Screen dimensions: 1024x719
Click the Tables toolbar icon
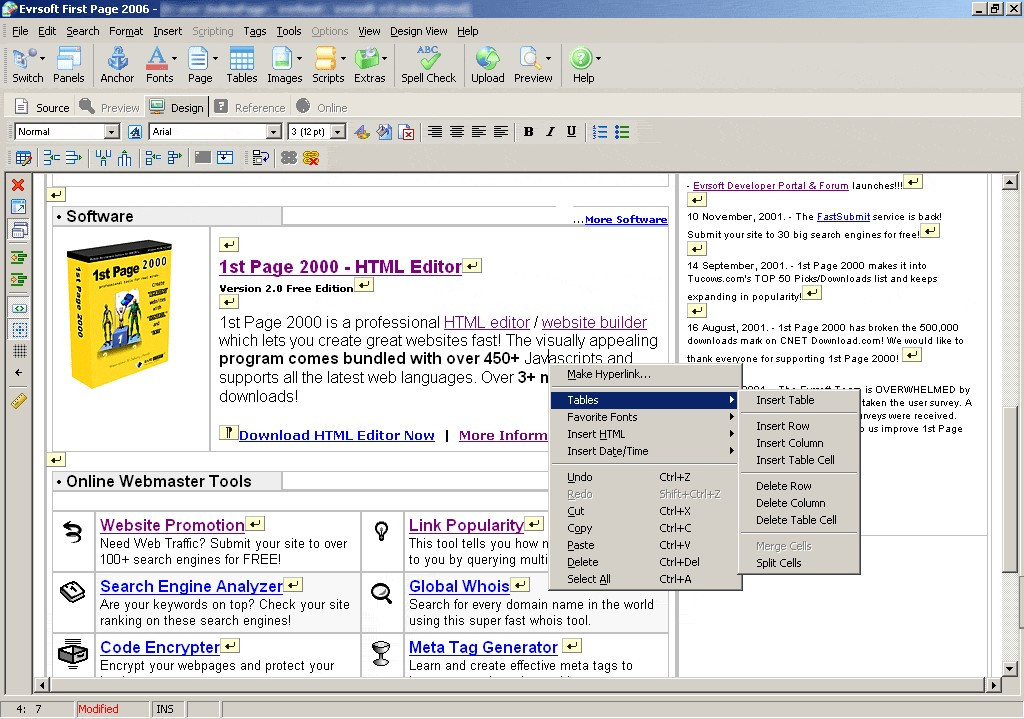242,59
